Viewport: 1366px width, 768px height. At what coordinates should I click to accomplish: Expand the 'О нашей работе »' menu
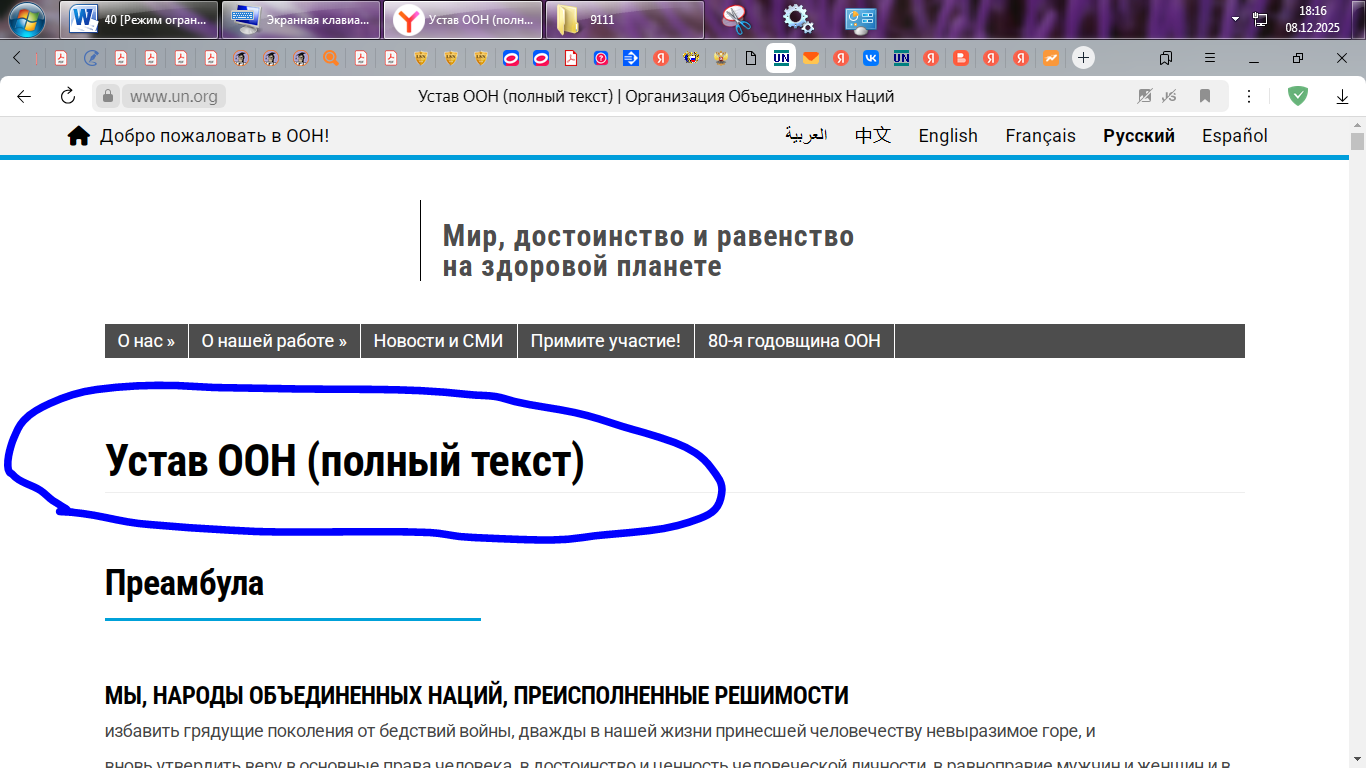[x=273, y=340]
